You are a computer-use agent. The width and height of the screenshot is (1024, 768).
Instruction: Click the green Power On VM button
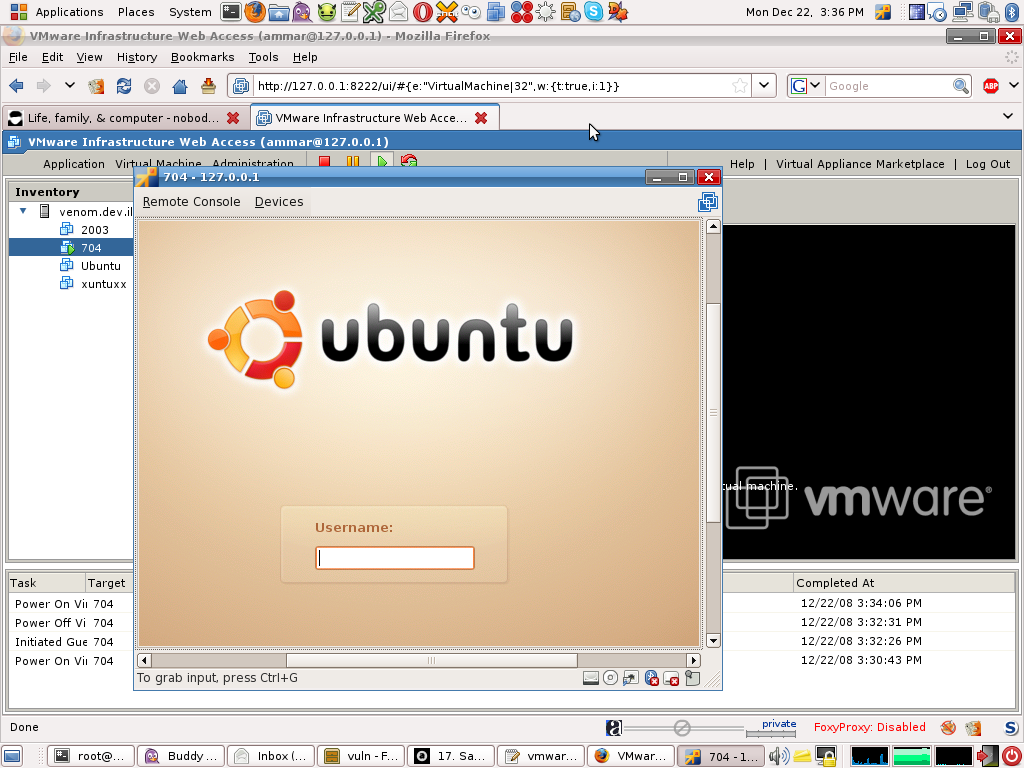[x=382, y=161]
